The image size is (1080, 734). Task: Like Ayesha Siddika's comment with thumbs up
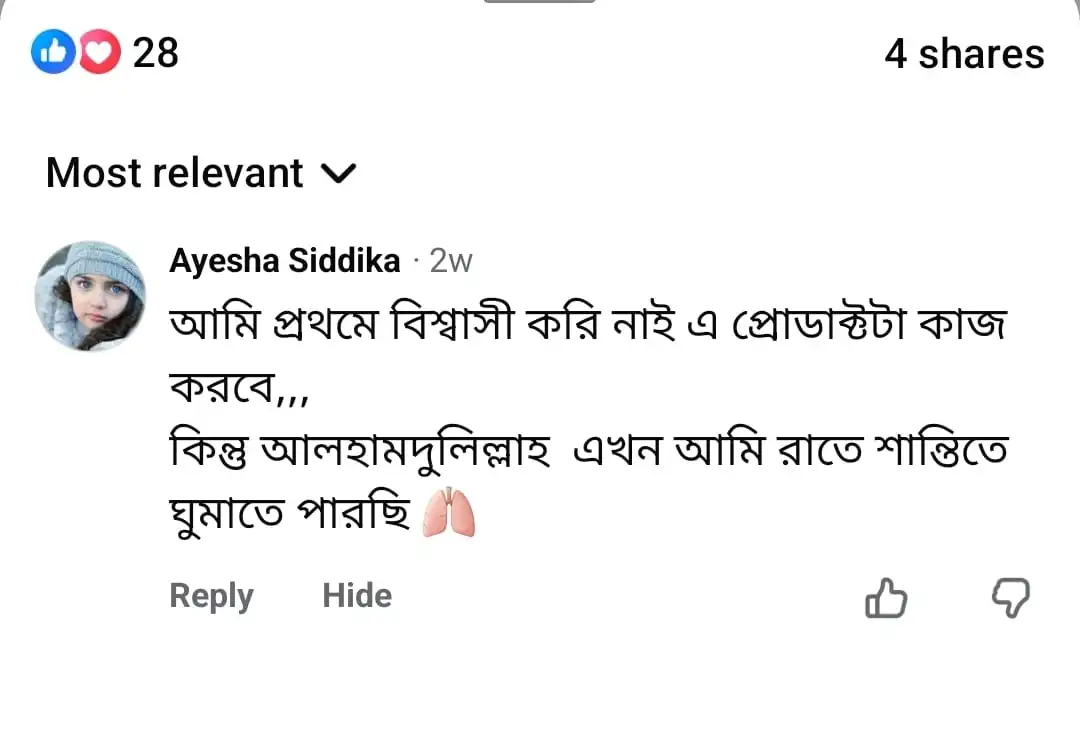tap(885, 599)
